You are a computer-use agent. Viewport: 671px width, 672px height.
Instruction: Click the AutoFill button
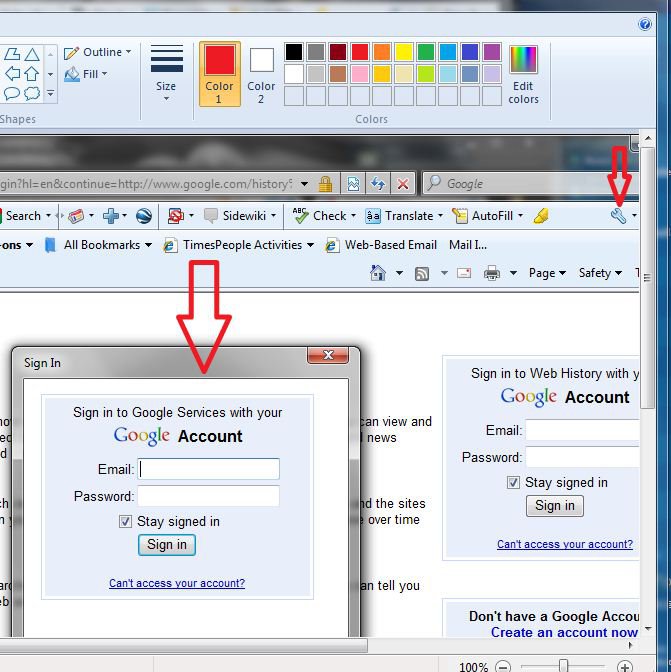488,216
